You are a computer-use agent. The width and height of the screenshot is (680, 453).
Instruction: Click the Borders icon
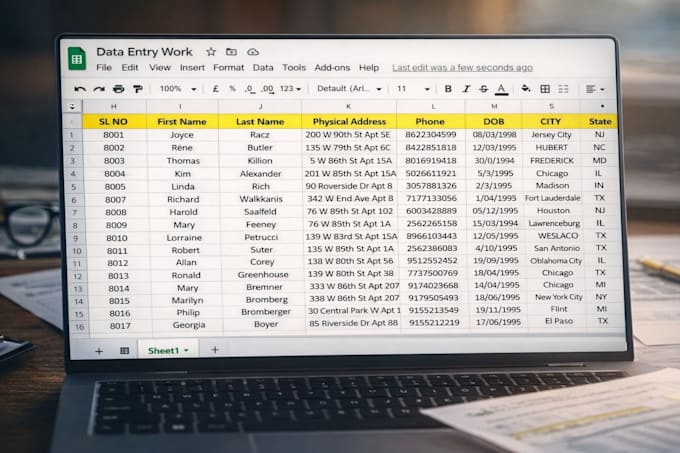click(545, 89)
